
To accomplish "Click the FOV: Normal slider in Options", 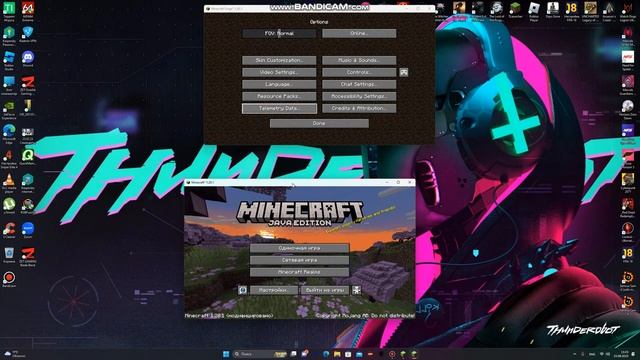I will pyautogui.click(x=279, y=33).
